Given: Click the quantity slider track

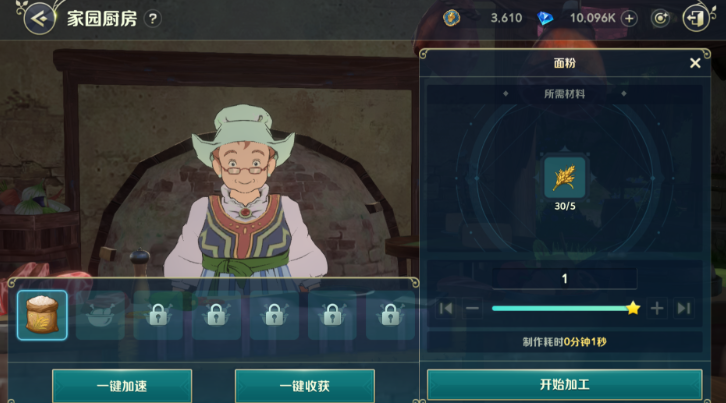Looking at the screenshot, I should pyautogui.click(x=562, y=309).
